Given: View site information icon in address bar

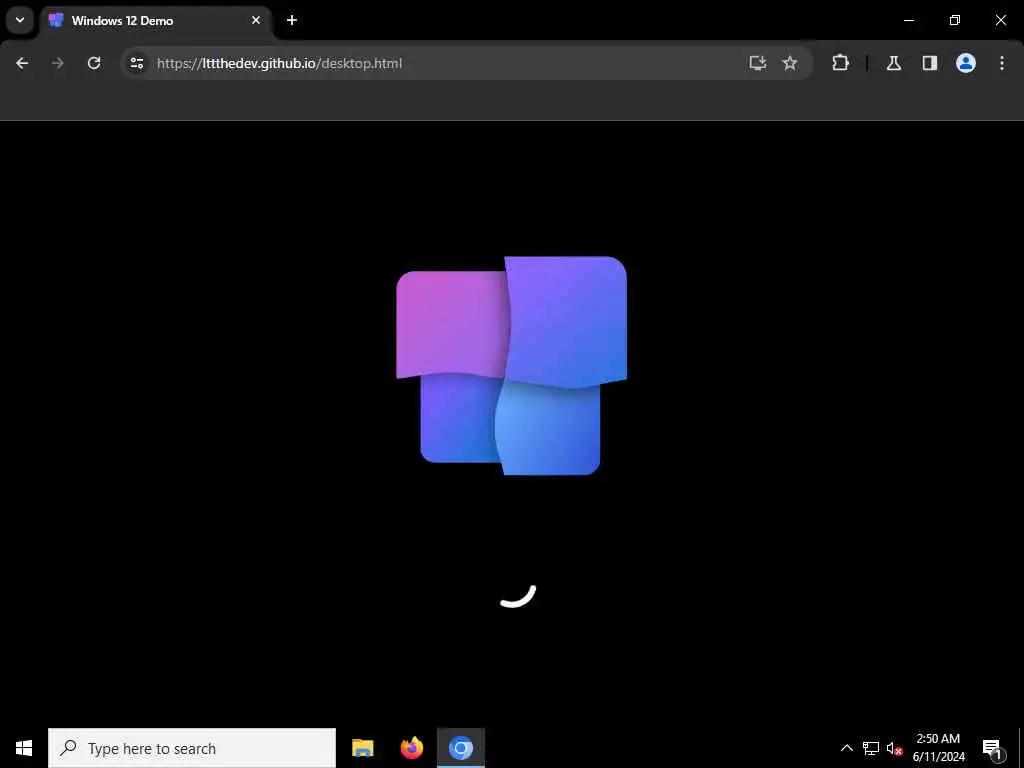Looking at the screenshot, I should tap(137, 63).
